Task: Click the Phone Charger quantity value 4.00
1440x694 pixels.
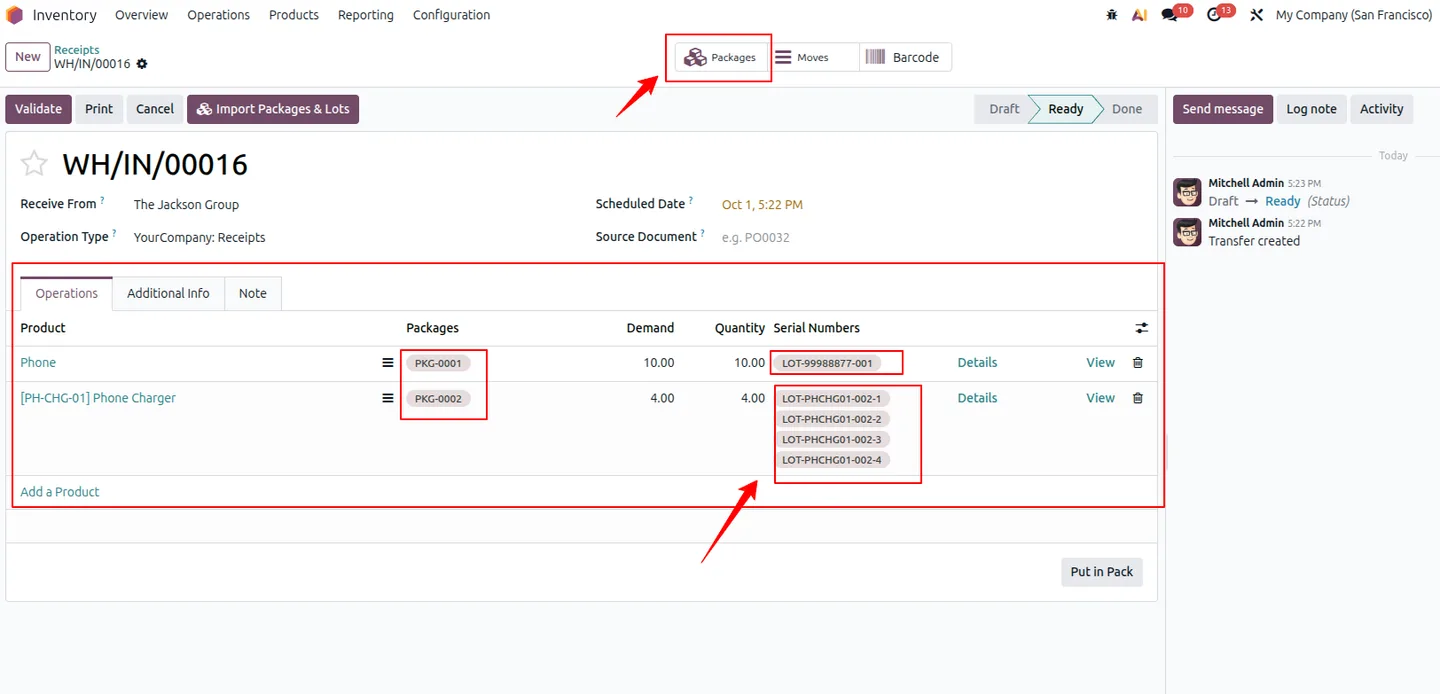Action: (x=753, y=398)
